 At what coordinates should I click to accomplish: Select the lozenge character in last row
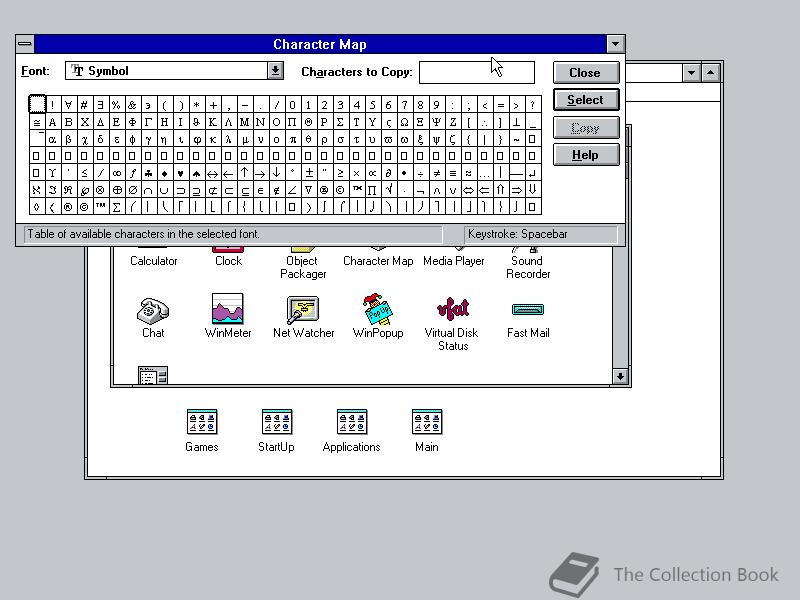pos(36,207)
